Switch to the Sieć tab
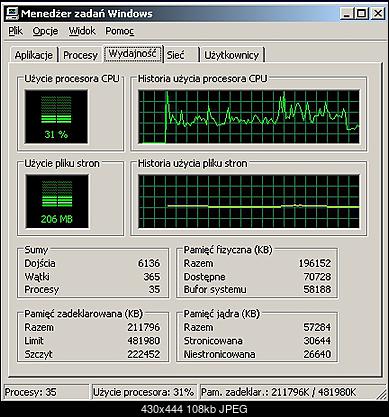 (182, 55)
